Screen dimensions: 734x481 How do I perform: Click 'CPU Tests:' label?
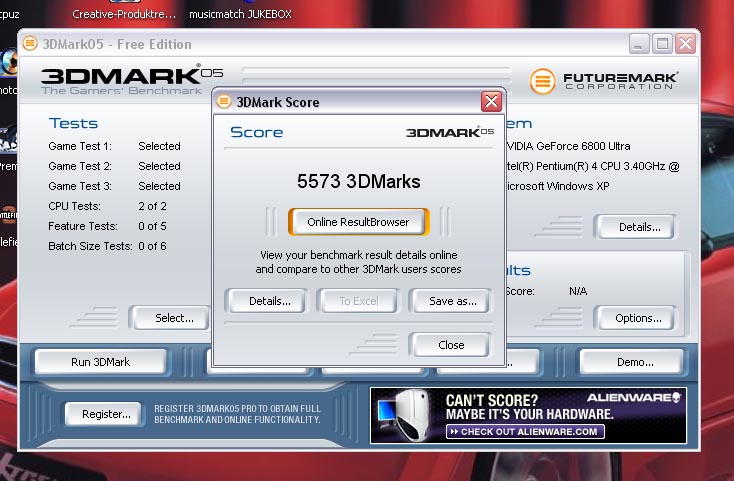(x=74, y=206)
